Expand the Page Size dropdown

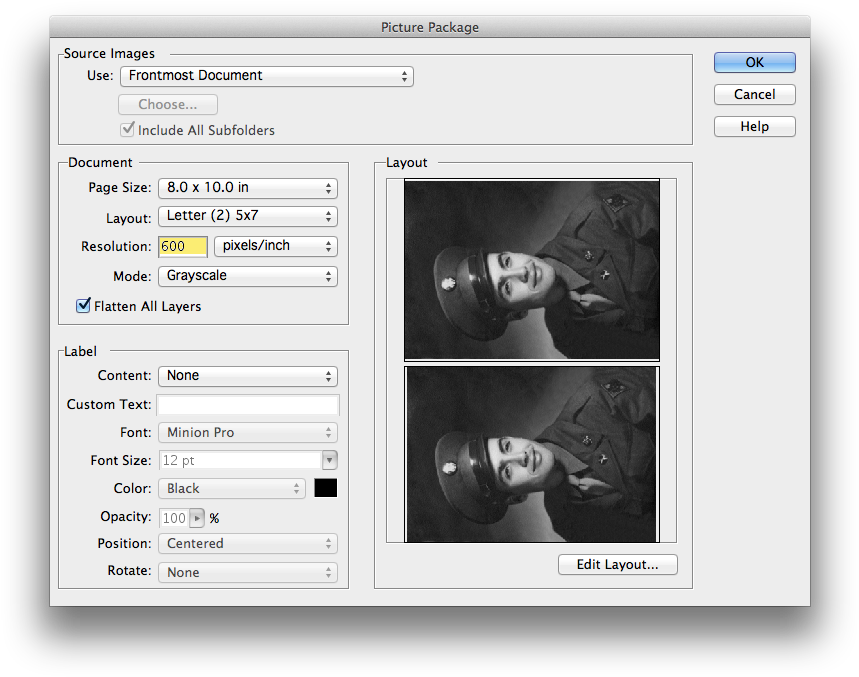pos(247,188)
